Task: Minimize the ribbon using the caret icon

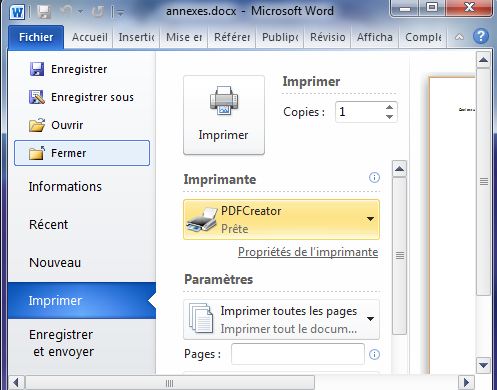Action: pos(459,37)
